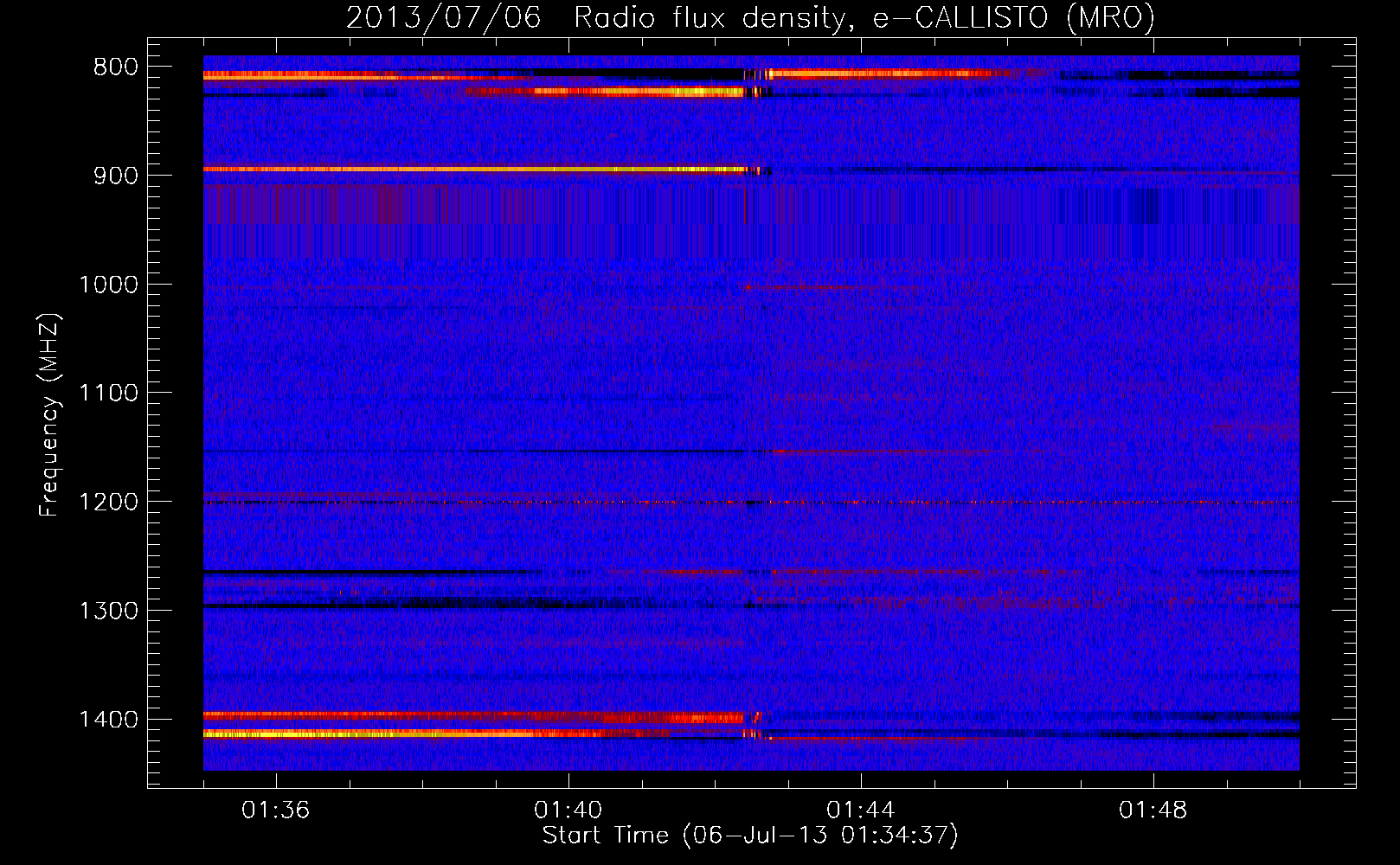Click the 'Start Time (06-Jul-13 01:34:37)' axis label
This screenshot has height=865, width=1400.
point(750,836)
